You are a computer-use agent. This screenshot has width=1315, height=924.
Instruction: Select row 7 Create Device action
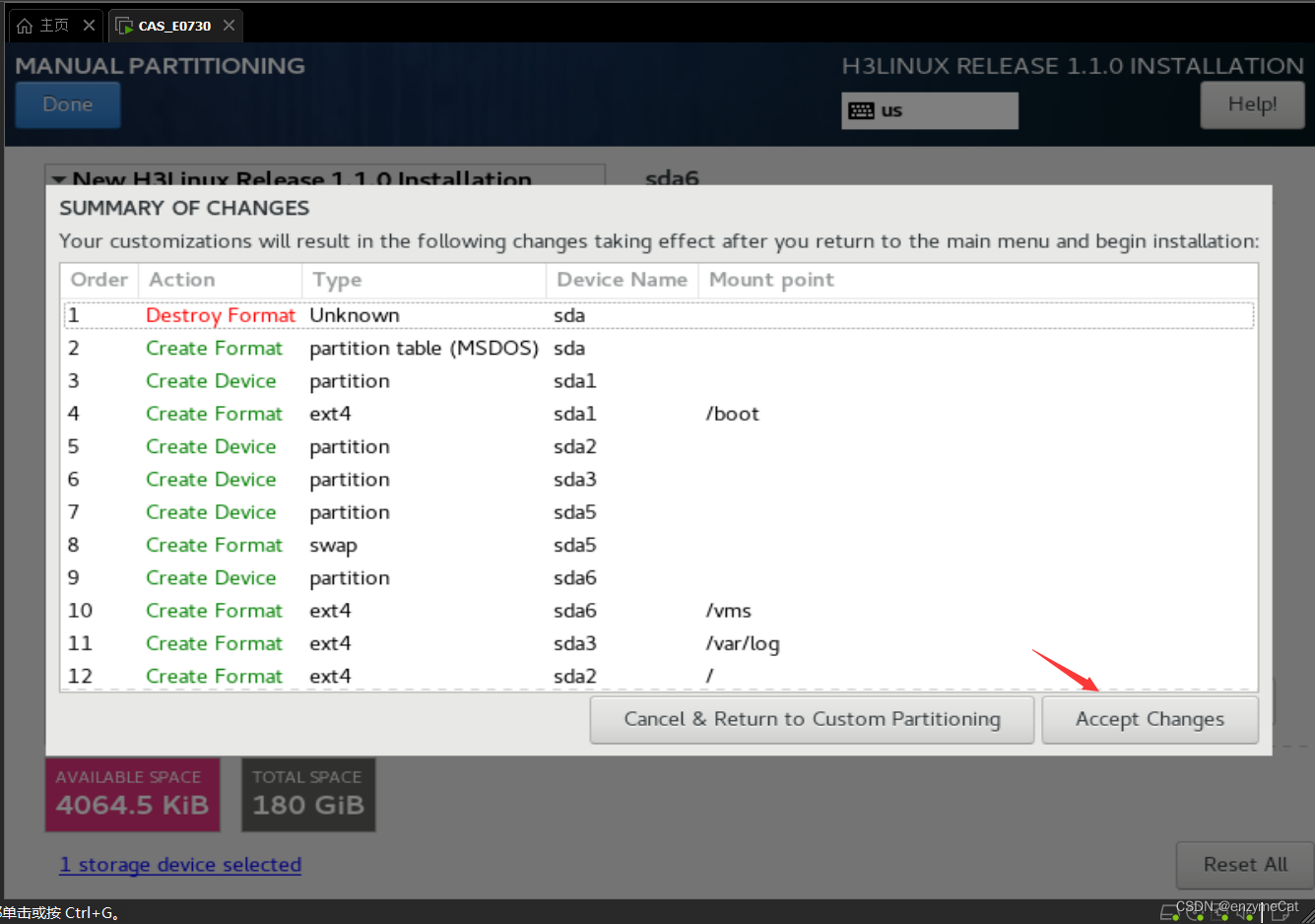[x=211, y=512]
